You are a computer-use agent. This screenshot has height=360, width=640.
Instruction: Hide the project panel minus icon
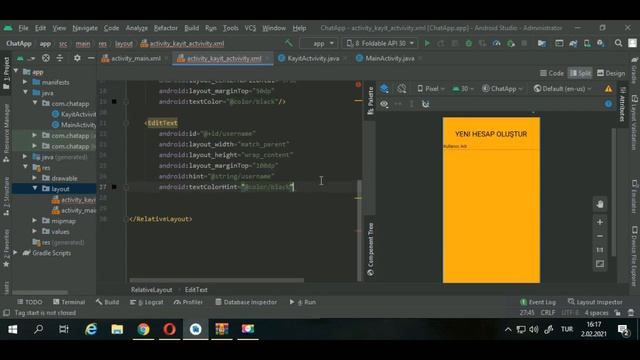91,58
